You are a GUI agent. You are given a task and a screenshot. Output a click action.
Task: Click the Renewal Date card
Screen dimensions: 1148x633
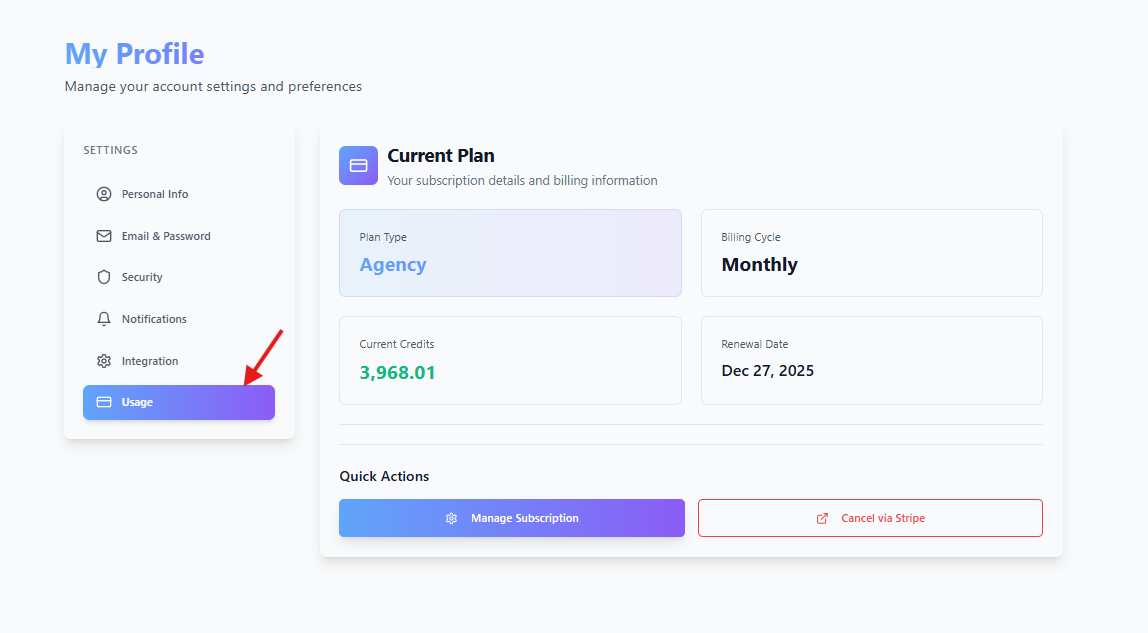click(x=871, y=360)
